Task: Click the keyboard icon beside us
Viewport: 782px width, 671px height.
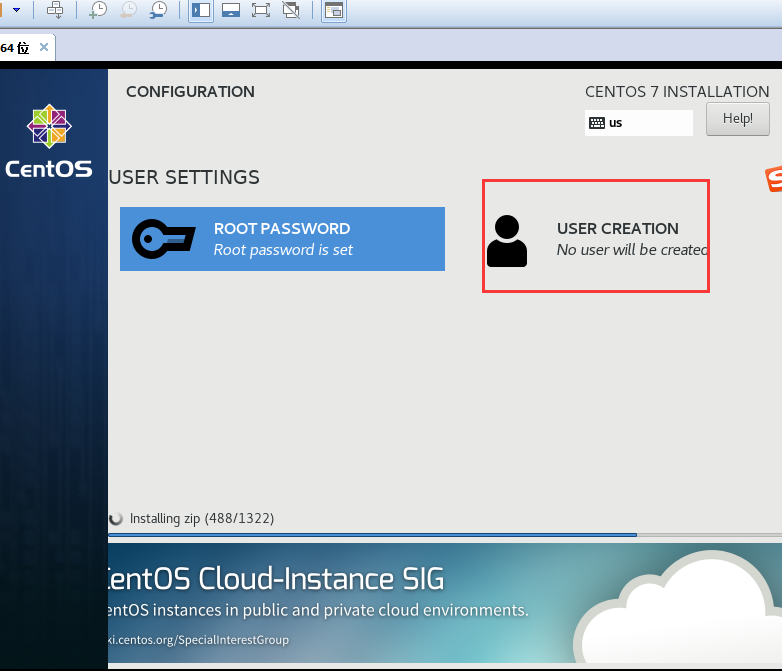Action: coord(596,123)
